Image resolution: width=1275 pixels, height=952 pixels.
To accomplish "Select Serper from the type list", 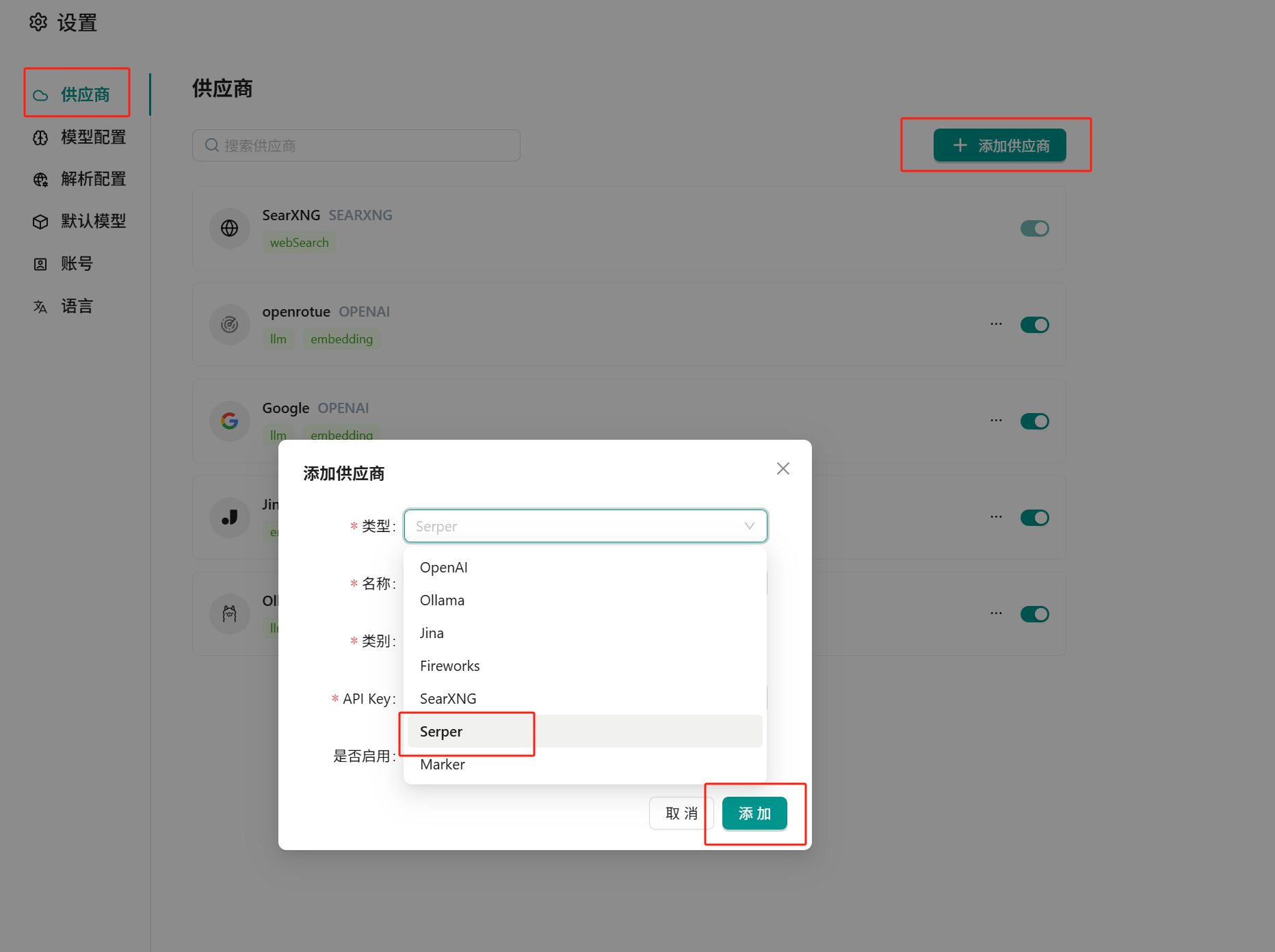I will [441, 732].
